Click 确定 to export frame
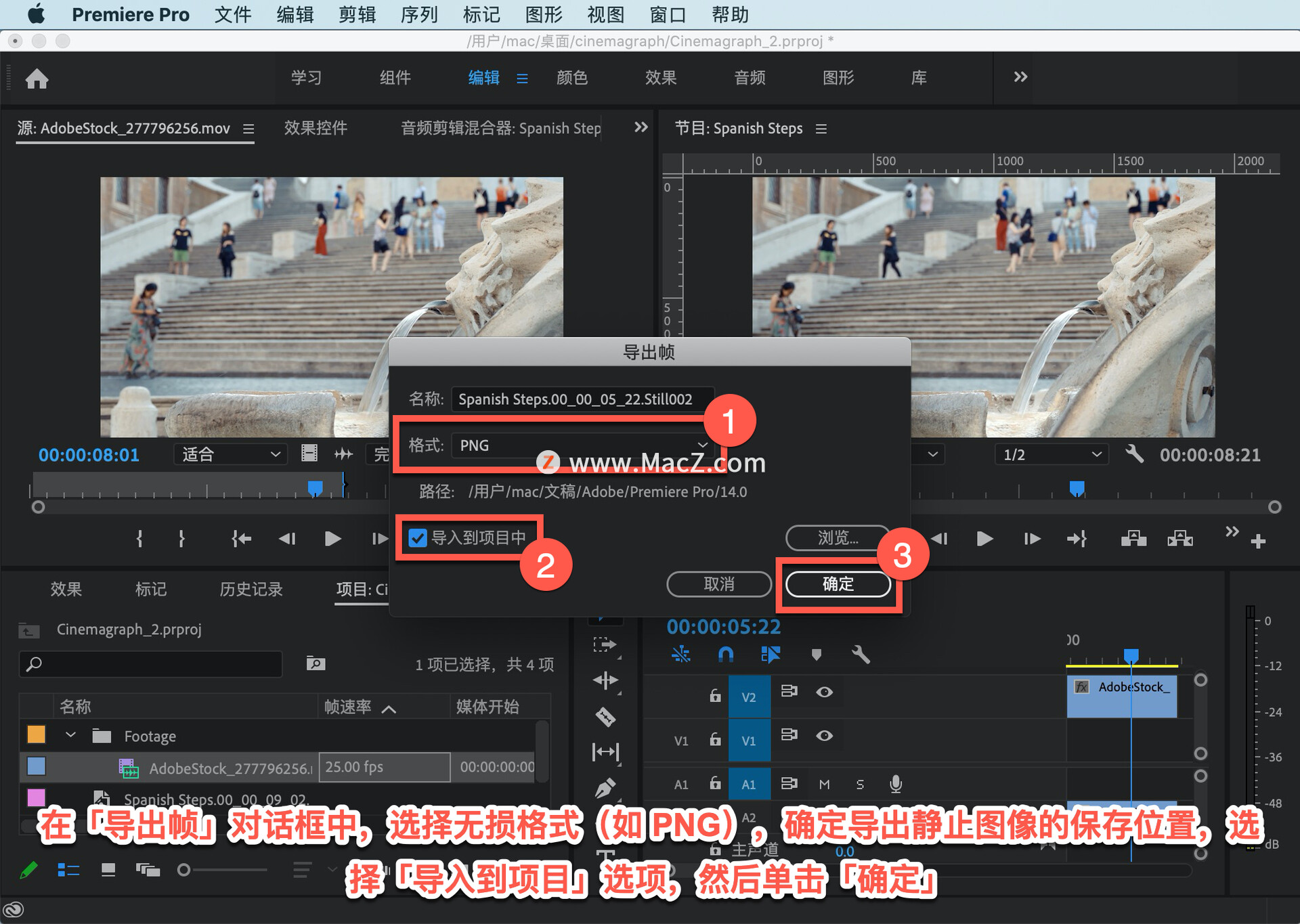The height and width of the screenshot is (924, 1300). [x=838, y=584]
